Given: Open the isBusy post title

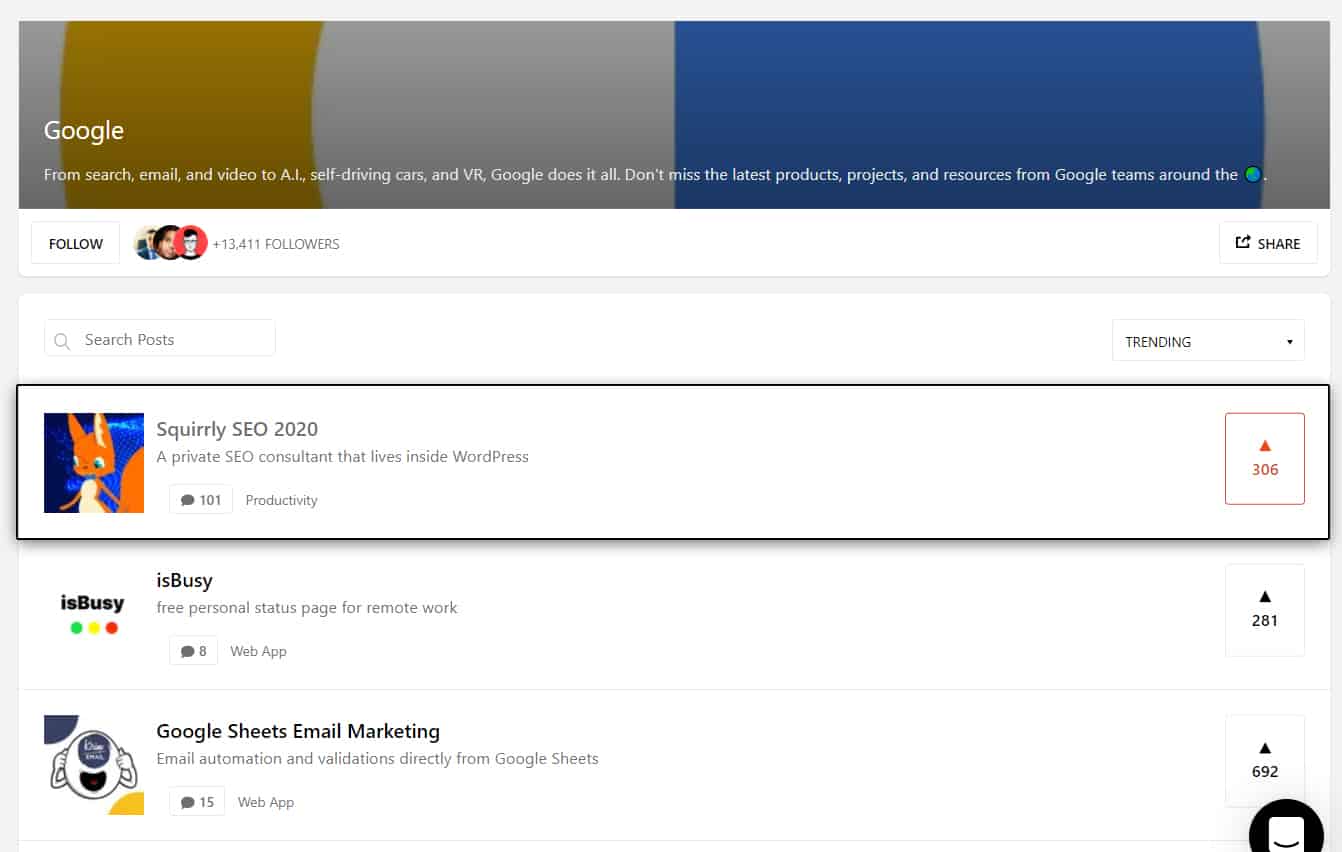Looking at the screenshot, I should coord(185,580).
